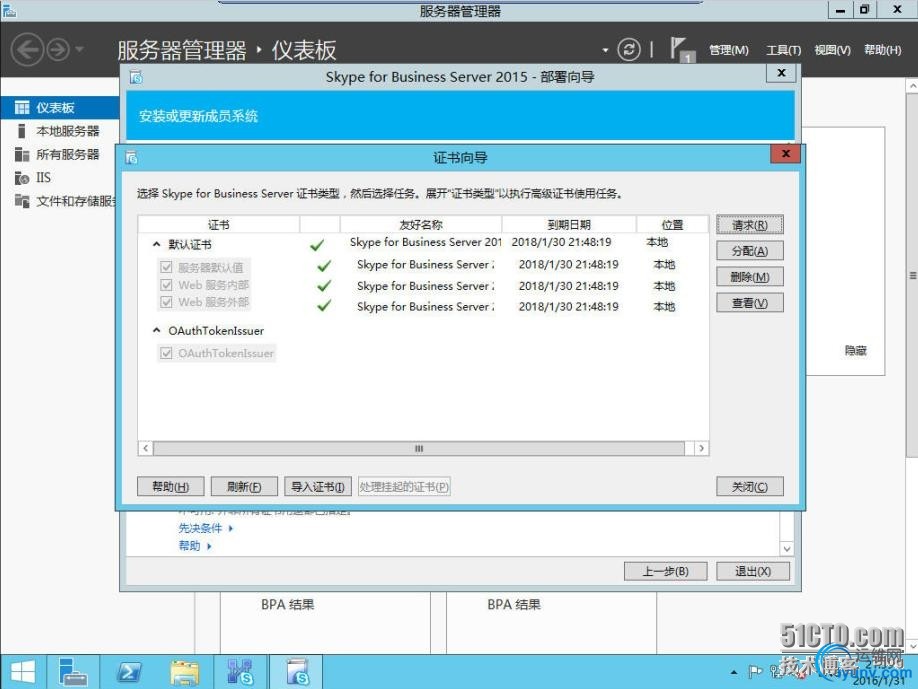Open the navigation history dropdown arrow
This screenshot has width=918, height=689.
click(x=79, y=49)
